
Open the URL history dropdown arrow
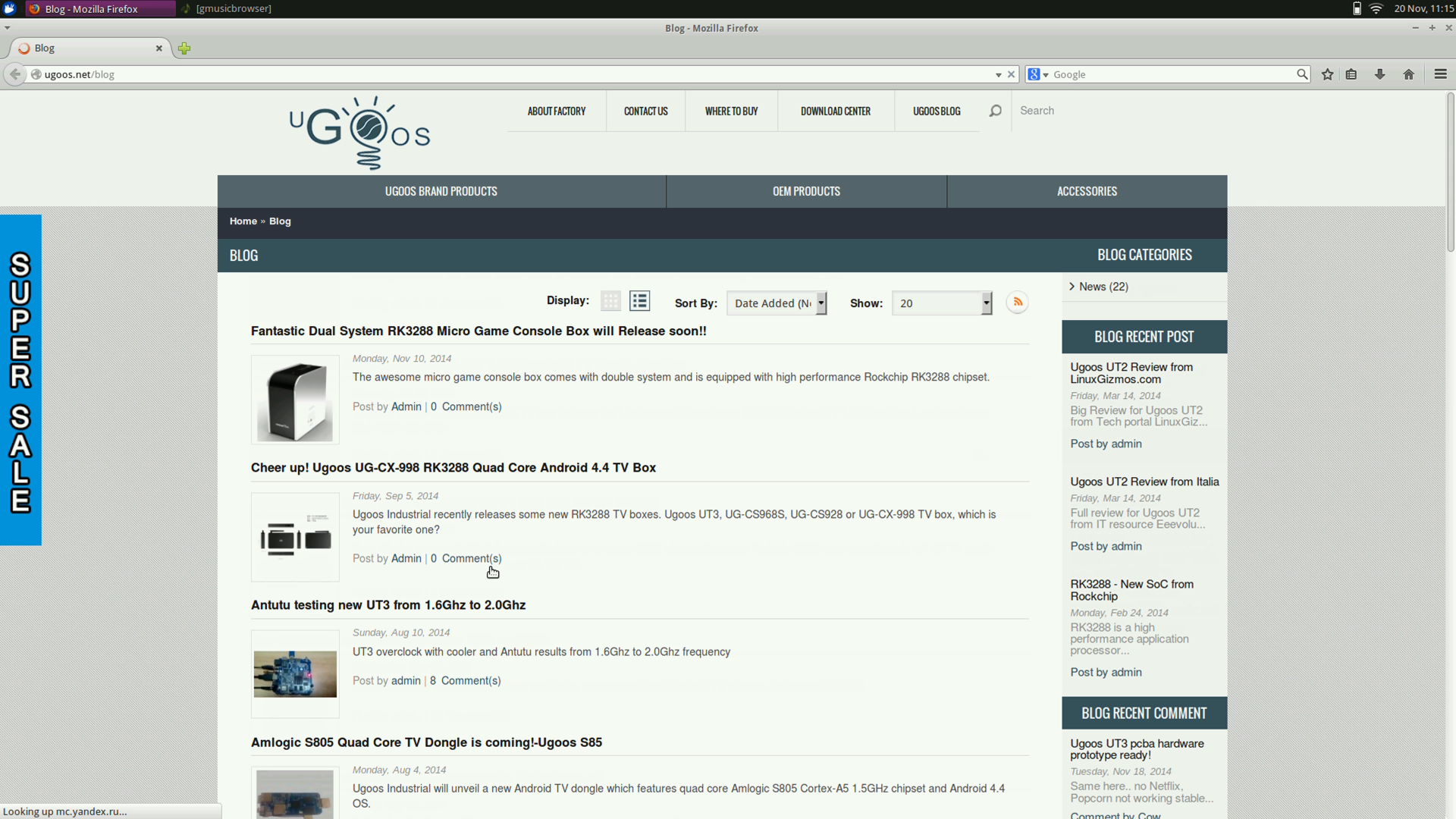click(x=998, y=74)
